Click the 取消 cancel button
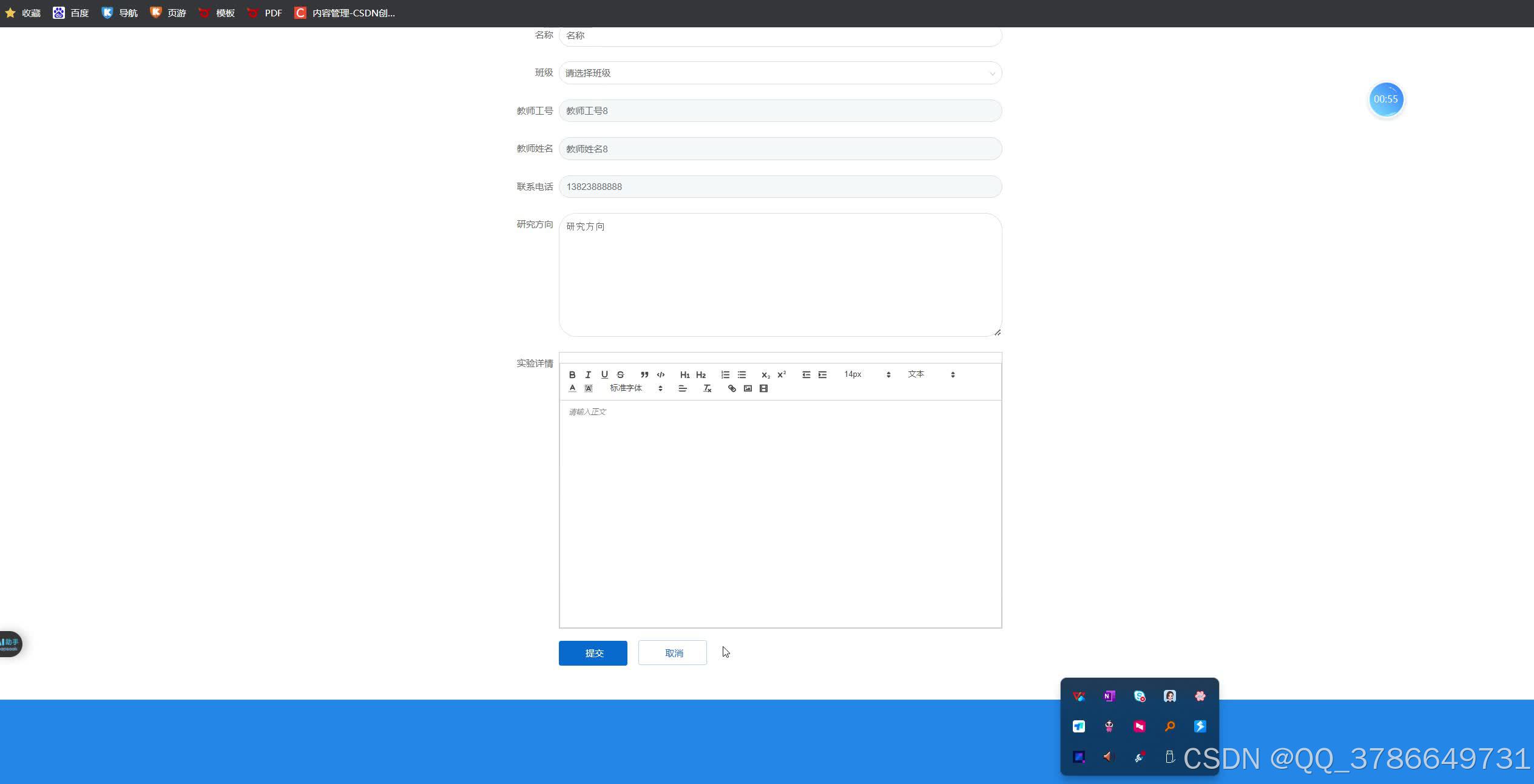The width and height of the screenshot is (1534, 784). click(x=672, y=653)
